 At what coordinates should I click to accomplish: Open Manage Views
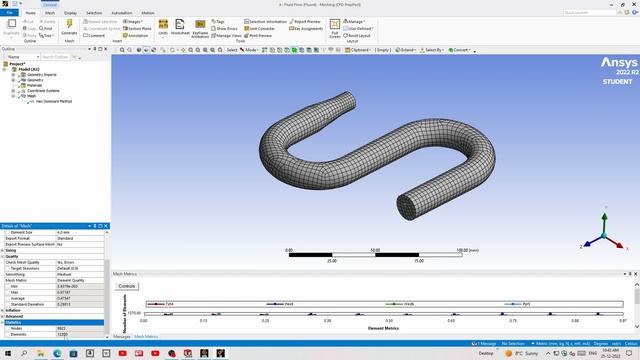[226, 36]
